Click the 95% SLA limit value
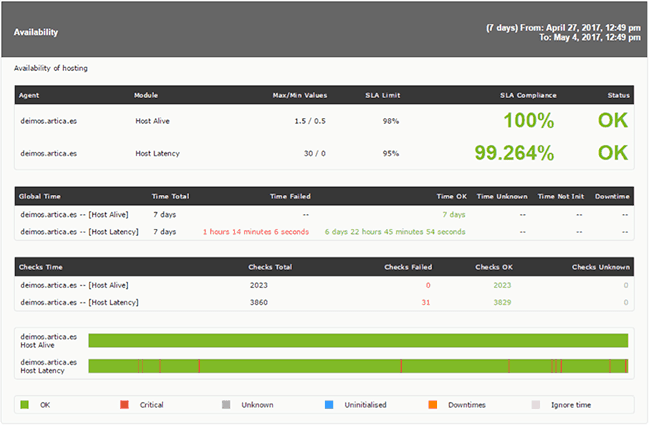 coord(390,153)
